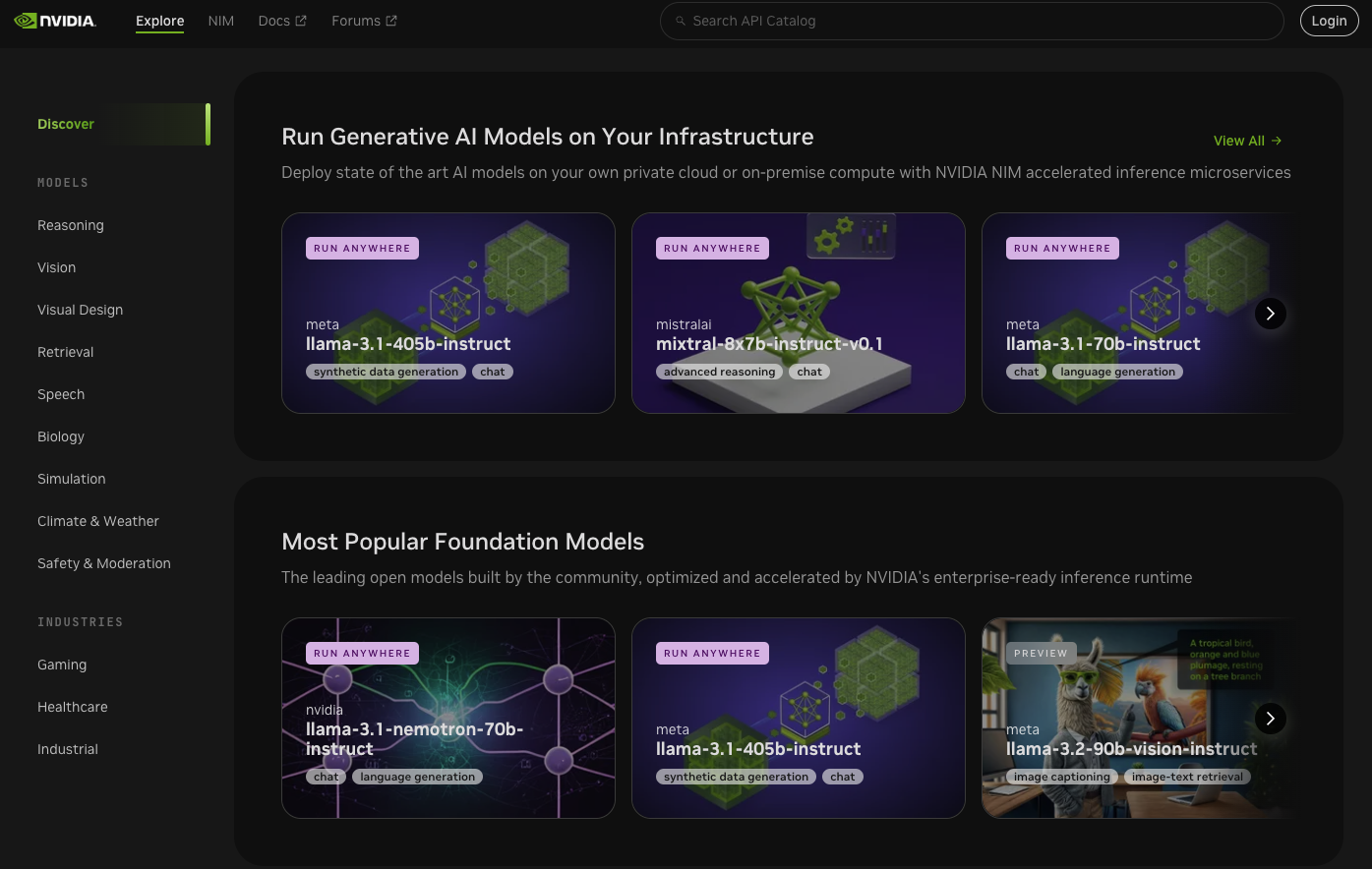Open llama-3.2-90b-vision-instruct card title
Viewport: 1372px width, 869px height.
pyautogui.click(x=1131, y=749)
